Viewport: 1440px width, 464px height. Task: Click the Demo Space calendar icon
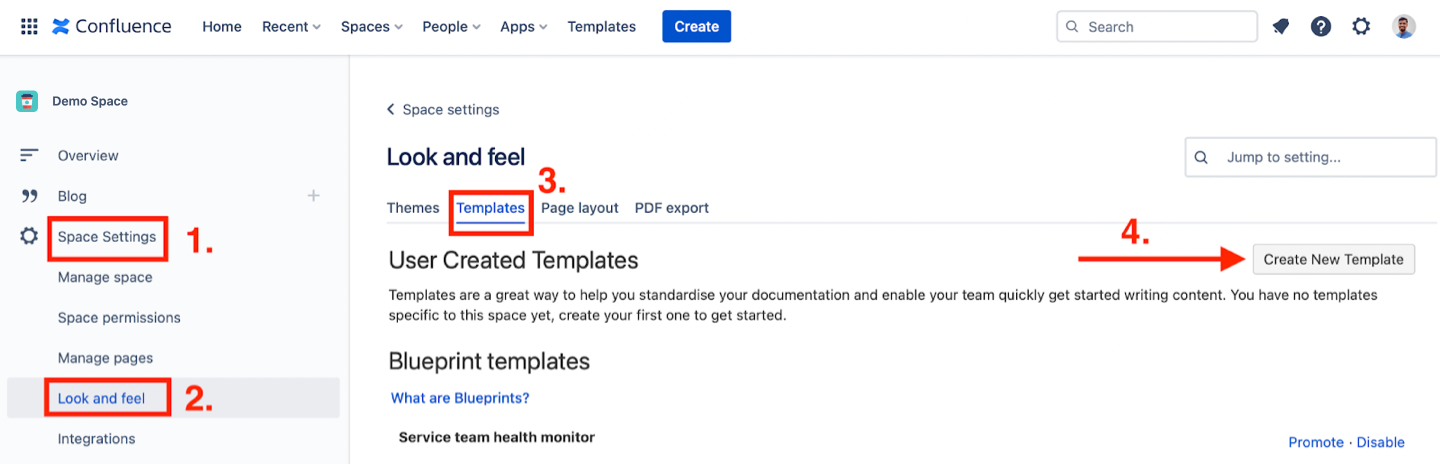(27, 101)
